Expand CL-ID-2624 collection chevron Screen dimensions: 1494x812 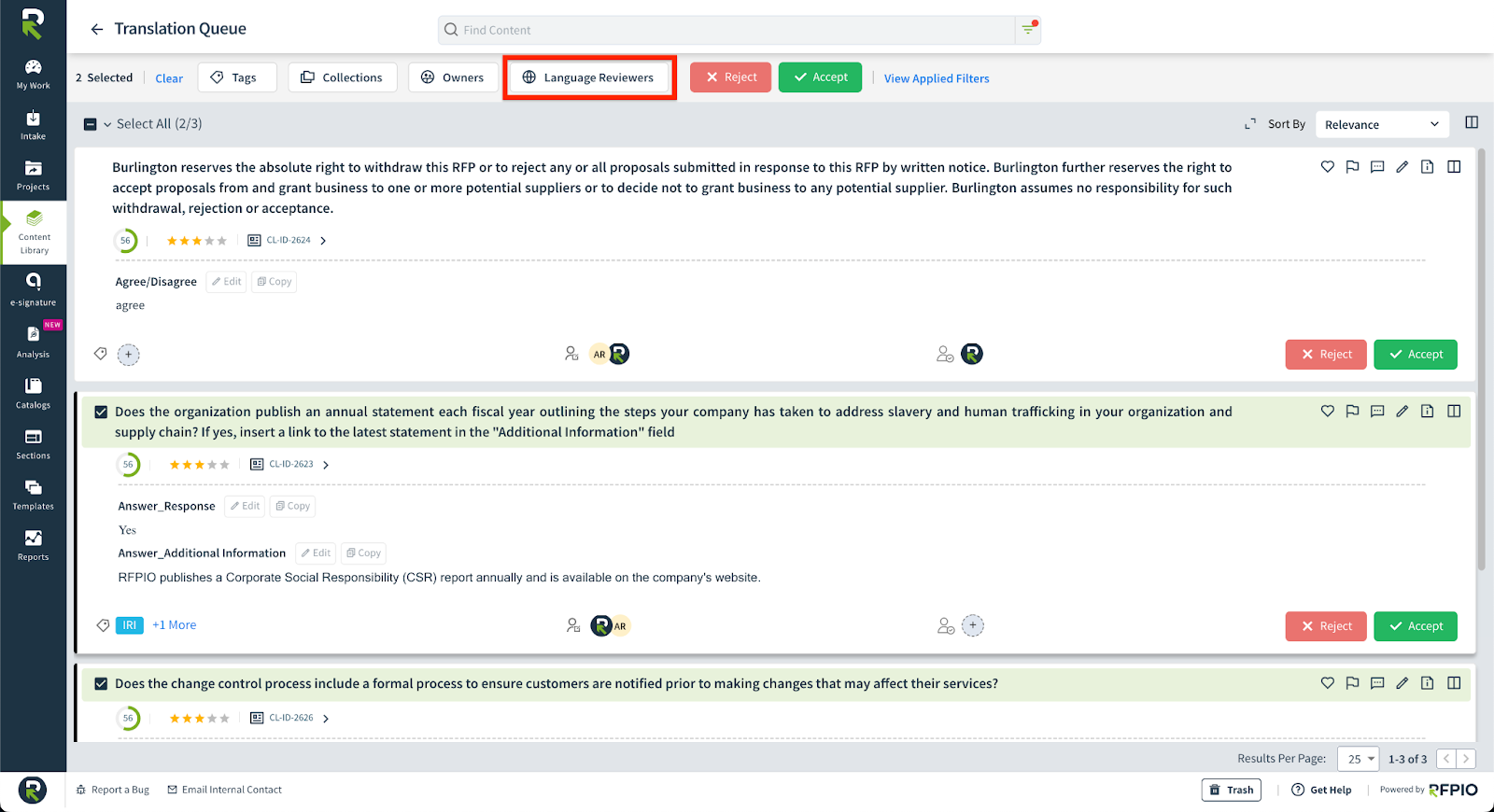[x=323, y=241]
